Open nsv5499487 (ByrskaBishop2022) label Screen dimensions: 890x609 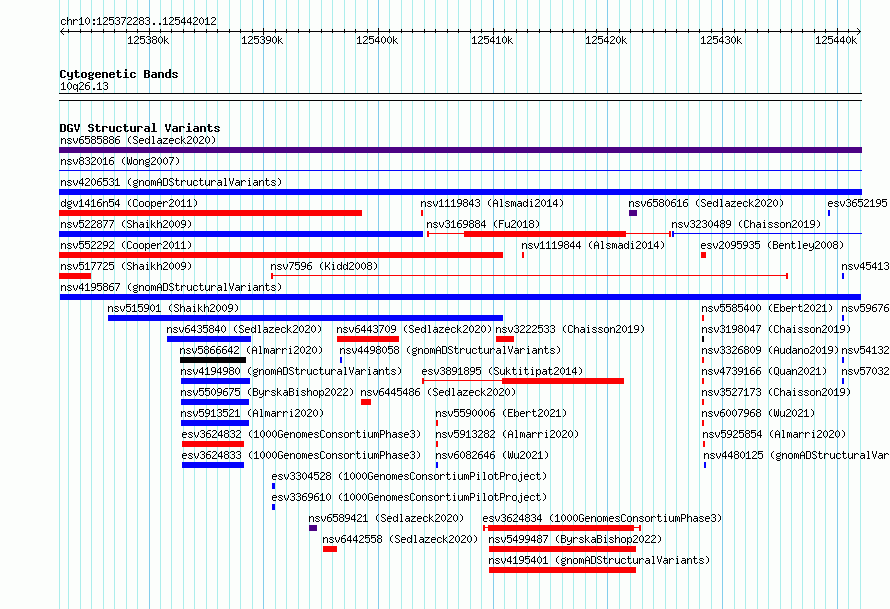click(x=575, y=539)
